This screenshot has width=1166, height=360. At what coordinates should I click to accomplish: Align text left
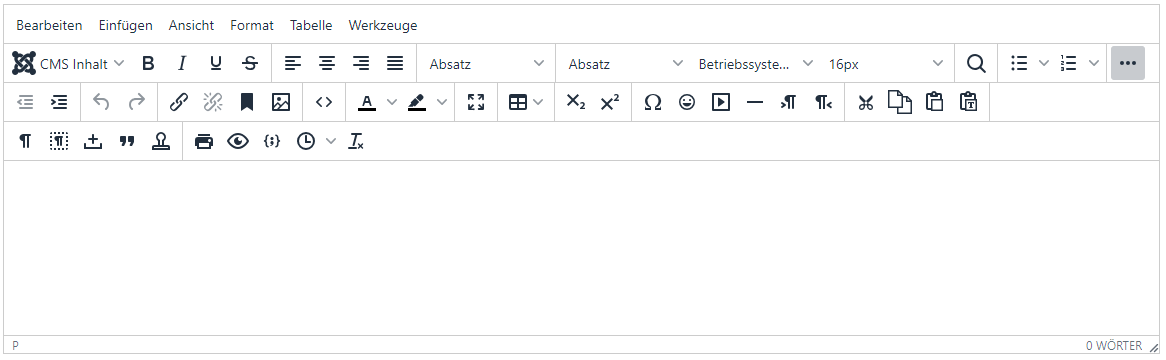click(x=293, y=64)
